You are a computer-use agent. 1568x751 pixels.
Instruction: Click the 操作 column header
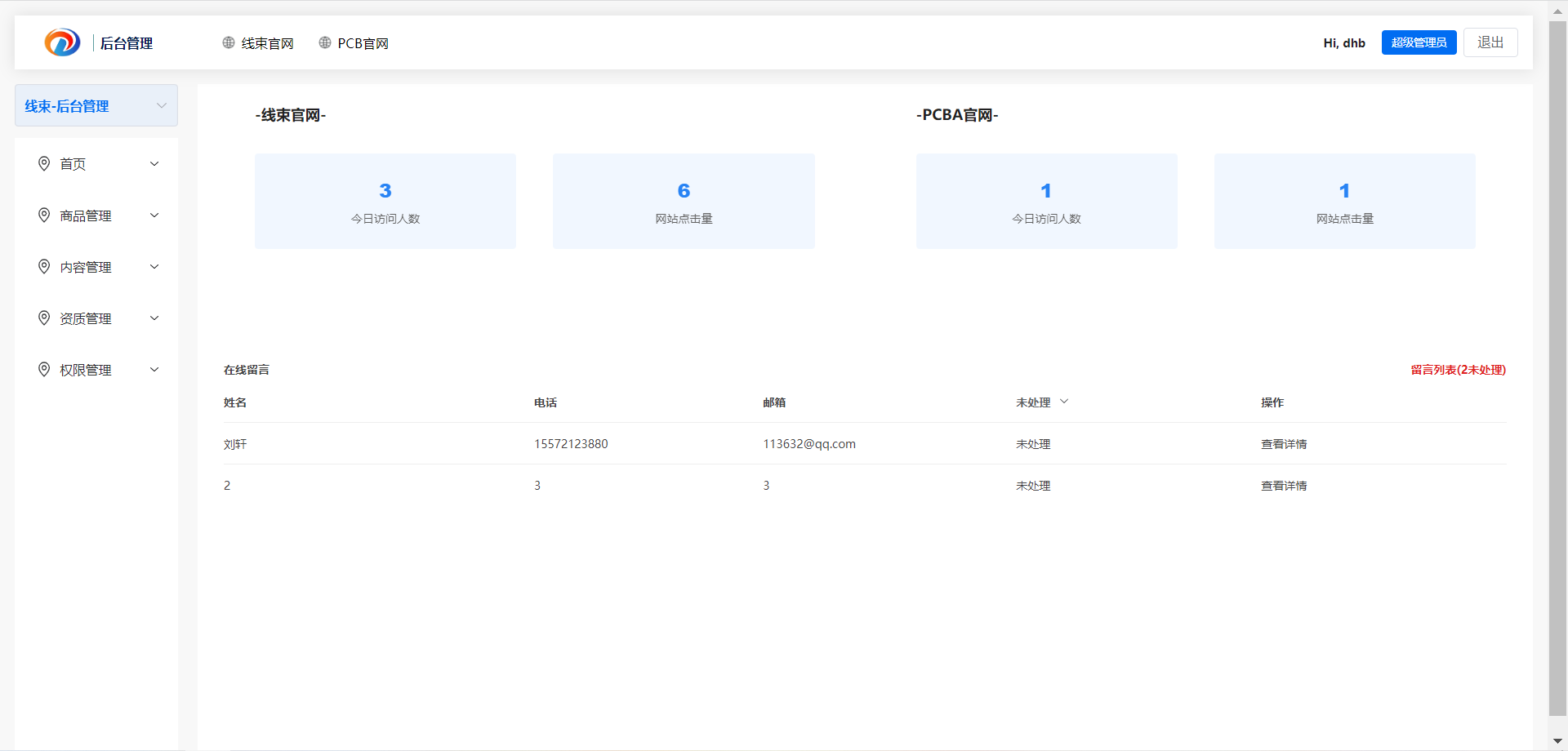[x=1272, y=402]
